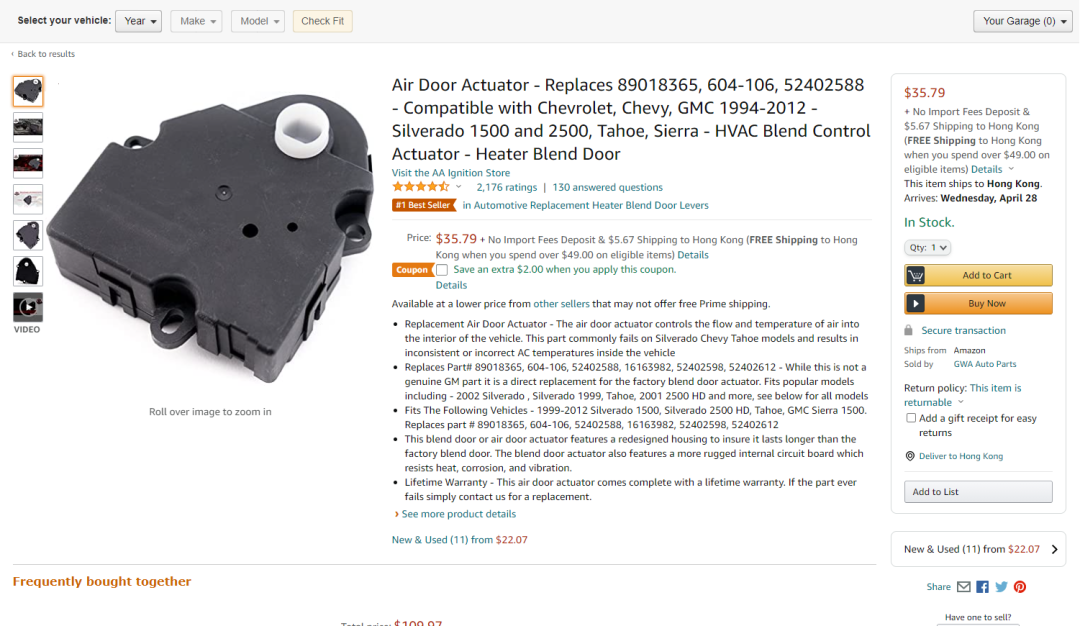Go back to search results

pos(43,54)
